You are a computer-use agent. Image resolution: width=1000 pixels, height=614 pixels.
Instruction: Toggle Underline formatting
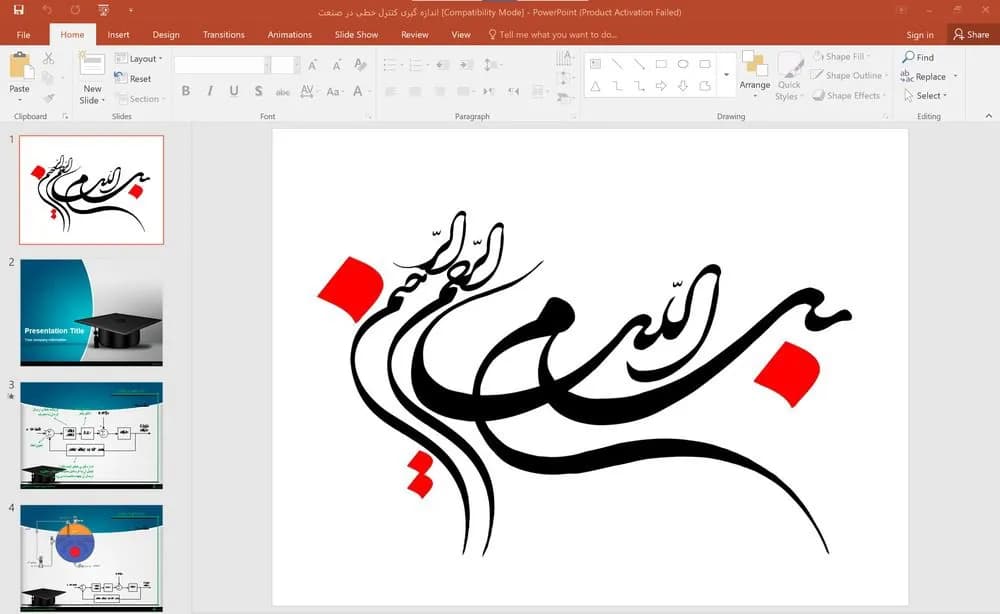[x=234, y=91]
